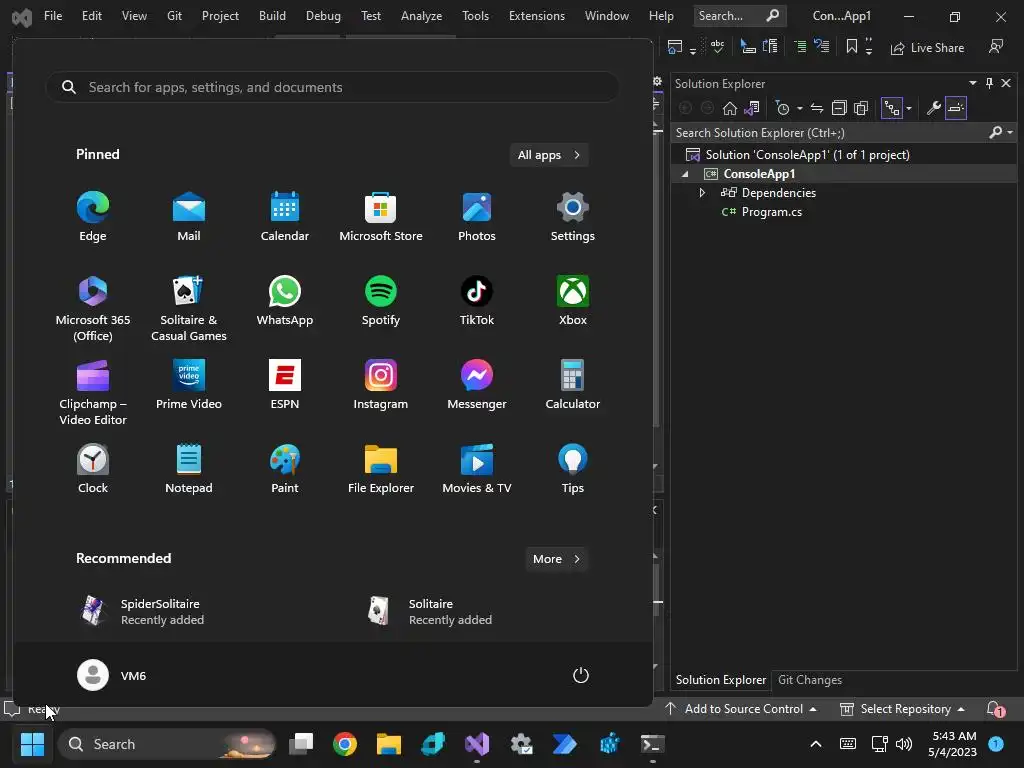Screen dimensions: 1024x768
Task: Open Microsoft 365 (Office)
Action: click(93, 308)
